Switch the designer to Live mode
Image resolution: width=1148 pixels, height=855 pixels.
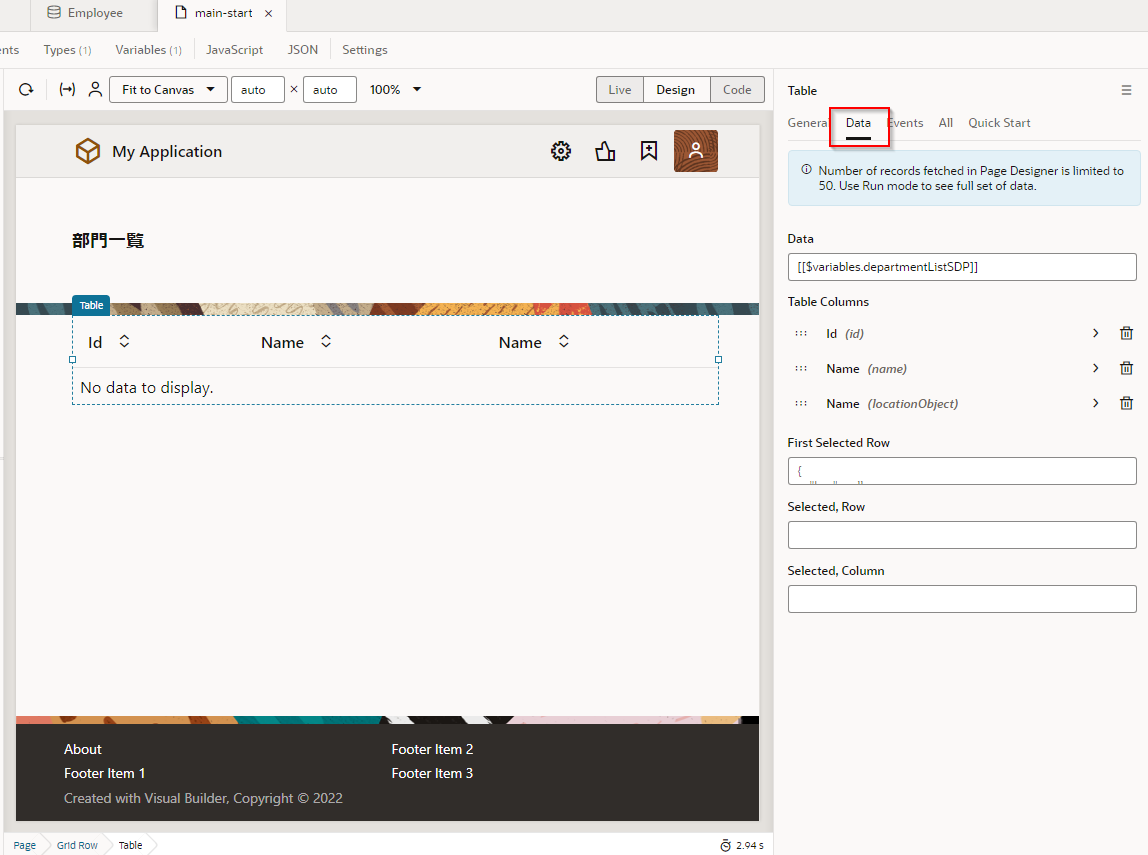click(x=620, y=90)
